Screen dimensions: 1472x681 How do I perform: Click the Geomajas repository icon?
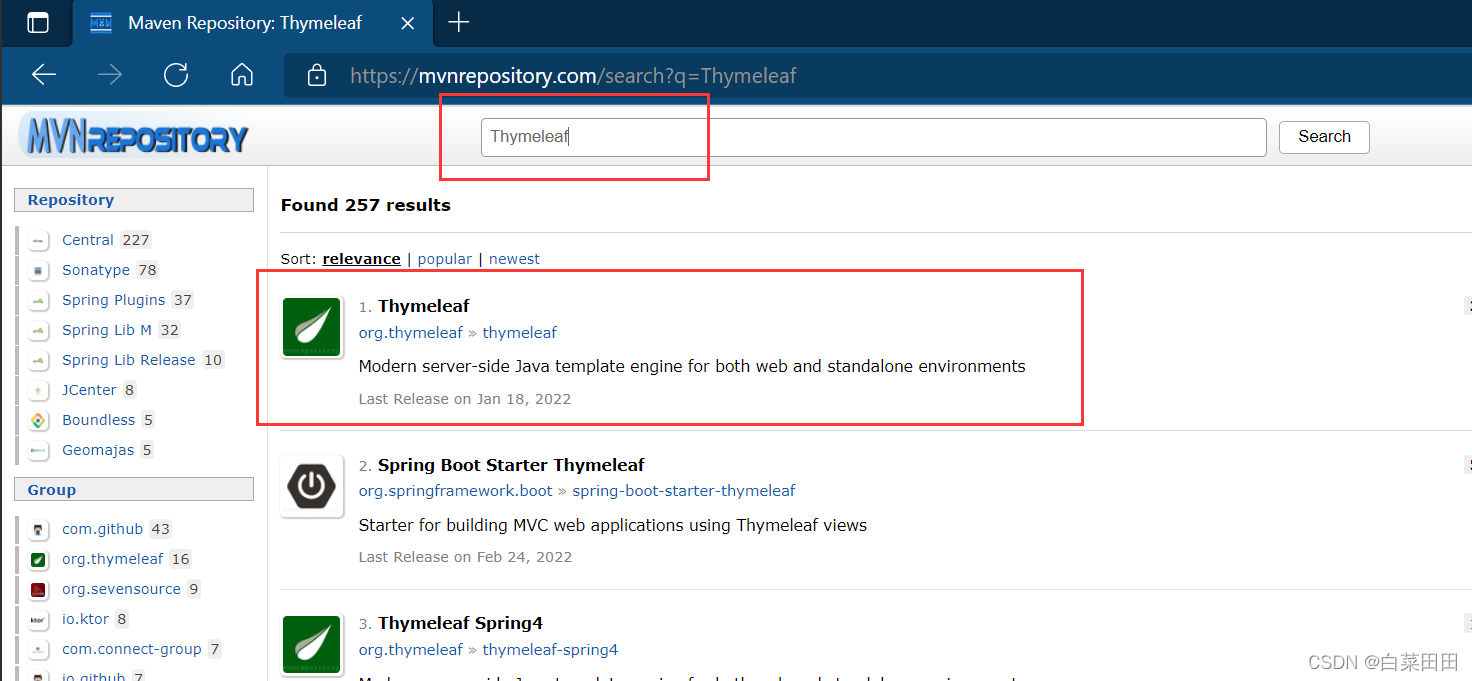click(39, 450)
